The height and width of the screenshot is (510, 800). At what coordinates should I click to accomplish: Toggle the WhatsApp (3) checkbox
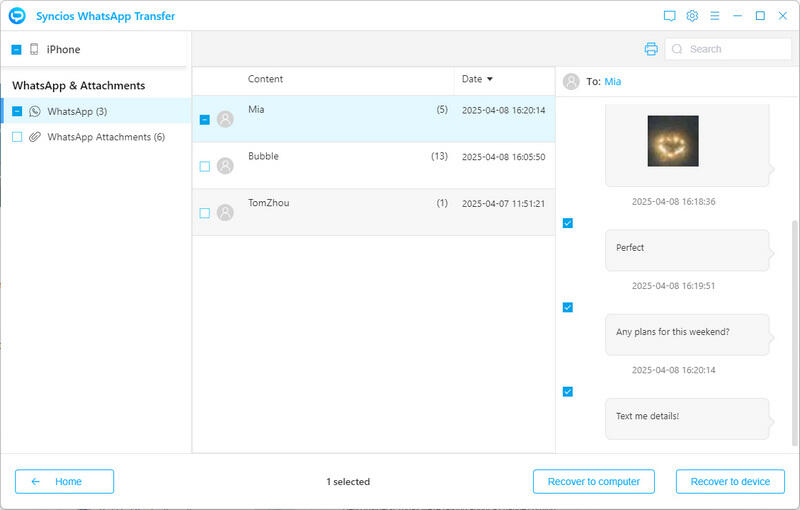click(x=17, y=111)
